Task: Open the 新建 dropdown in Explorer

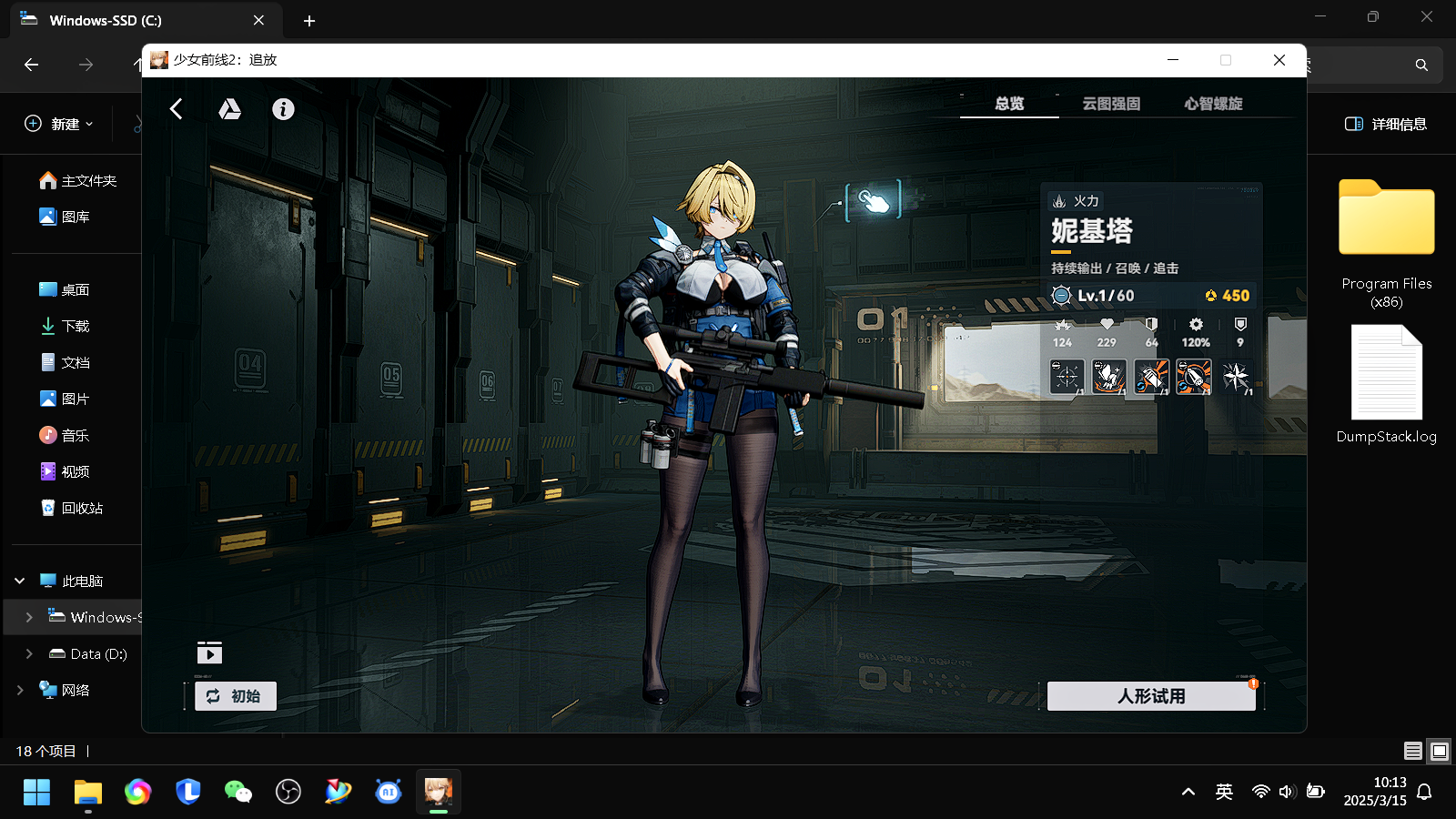Action: 59,124
